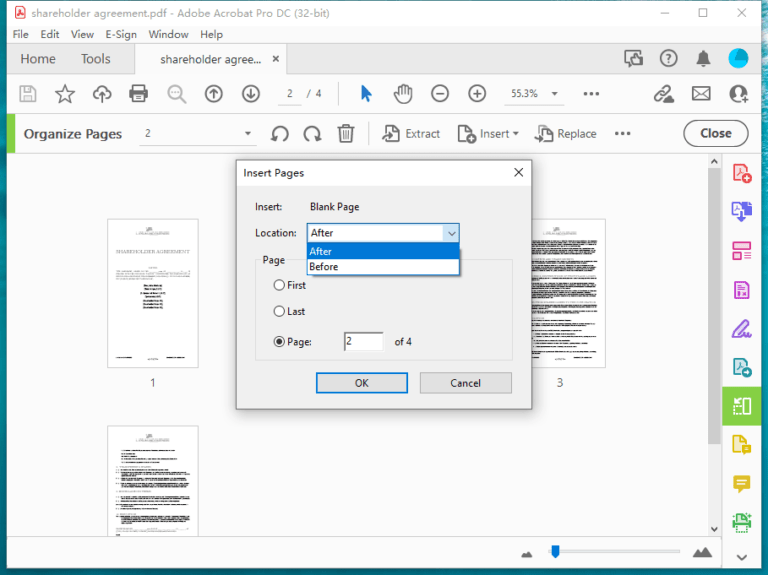The width and height of the screenshot is (768, 575).
Task: Click the print file icon
Action: point(139,93)
